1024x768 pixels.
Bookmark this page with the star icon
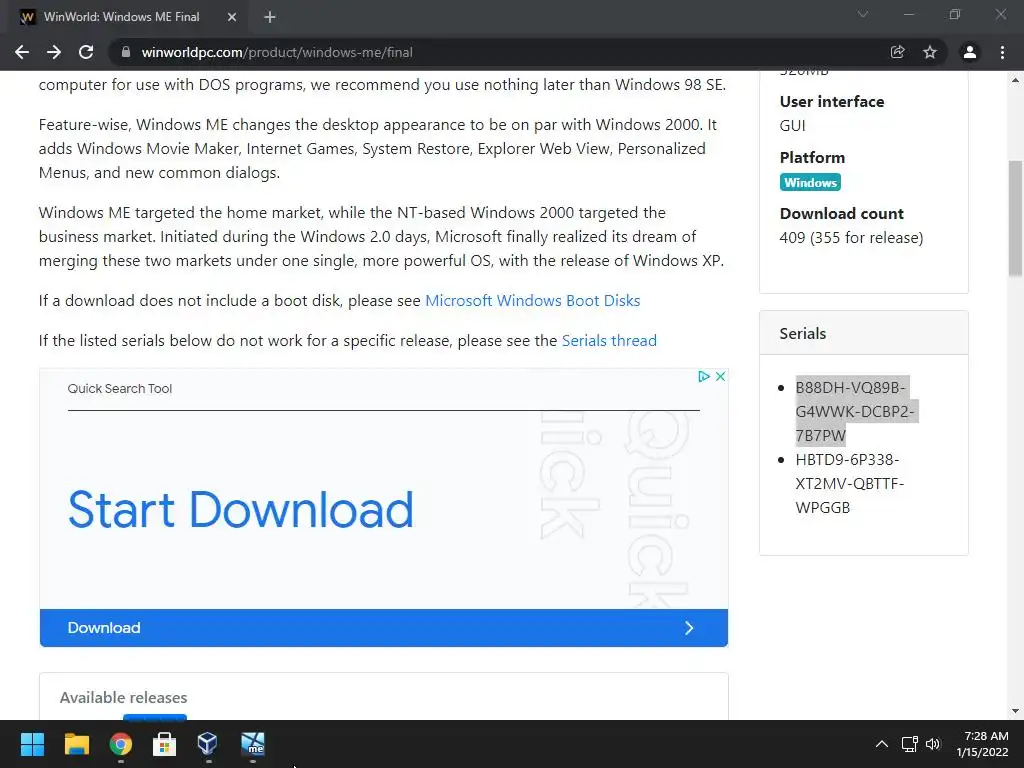(929, 52)
